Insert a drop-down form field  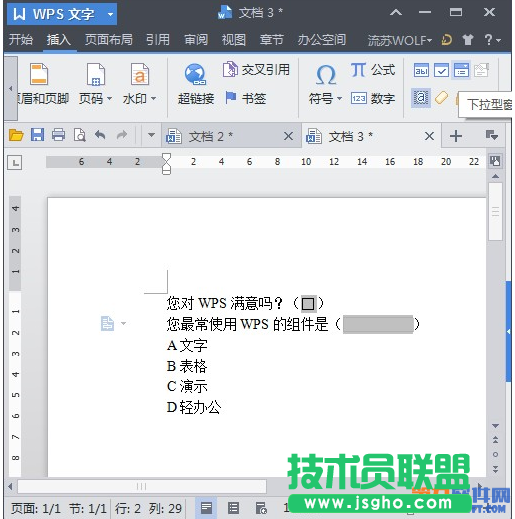coord(461,70)
